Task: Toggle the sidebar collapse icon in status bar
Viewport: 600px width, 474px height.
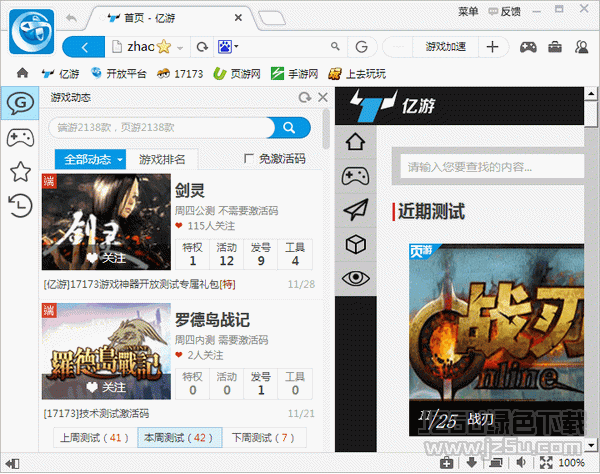Action: [x=12, y=464]
